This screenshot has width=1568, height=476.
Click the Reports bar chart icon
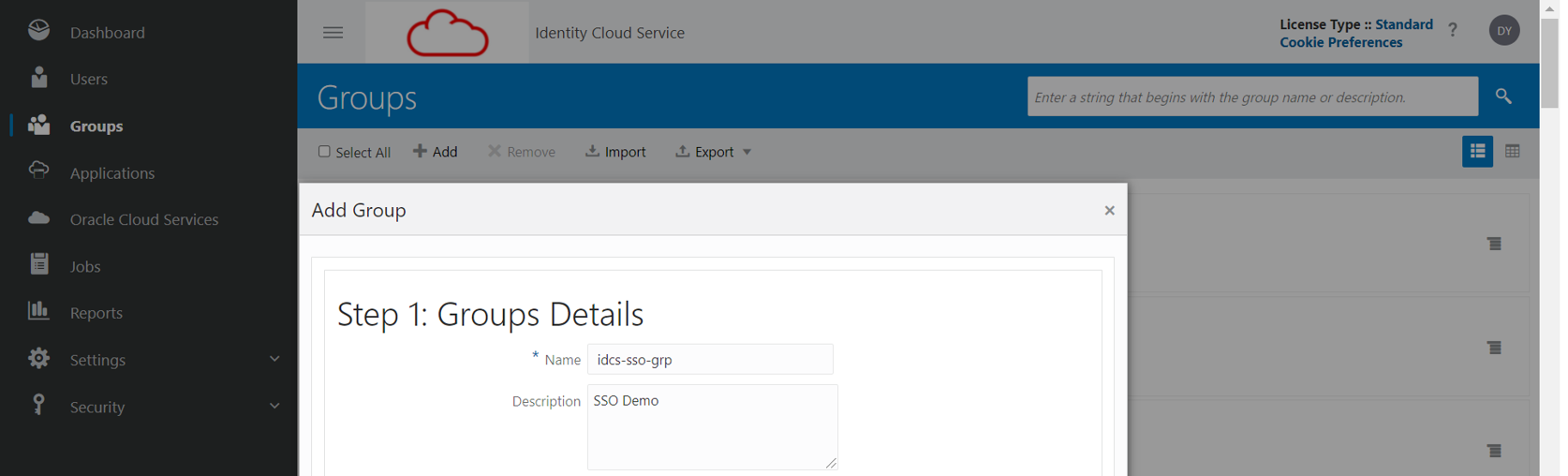click(x=38, y=310)
